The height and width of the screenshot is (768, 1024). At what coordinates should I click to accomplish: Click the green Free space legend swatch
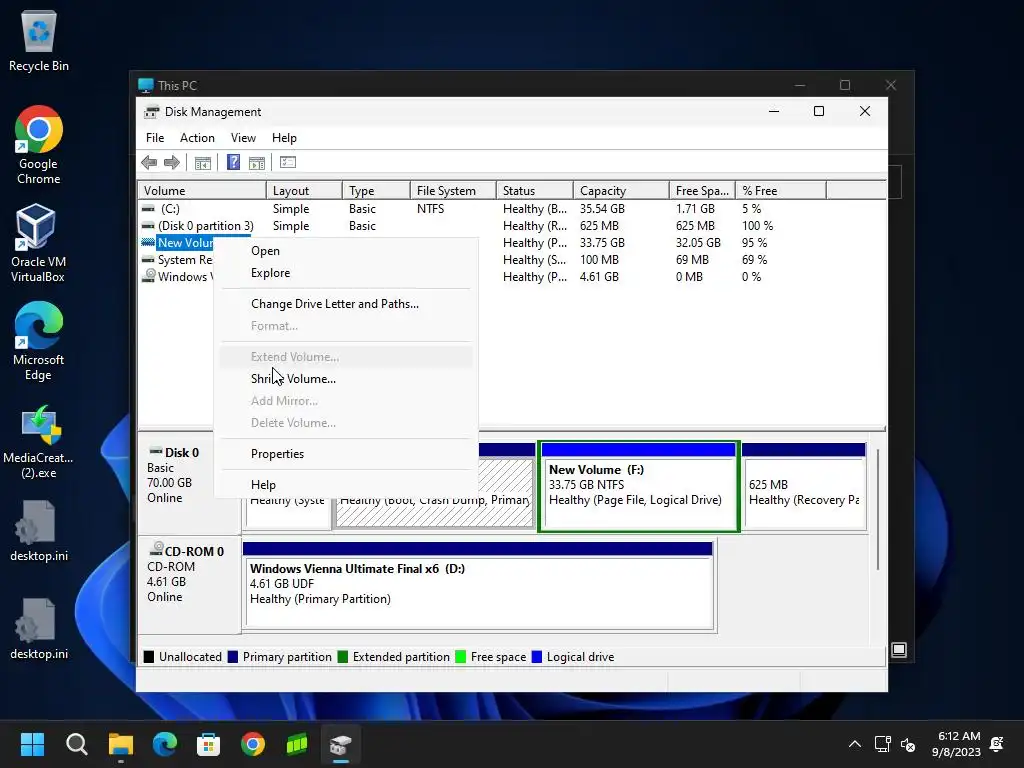[460, 657]
